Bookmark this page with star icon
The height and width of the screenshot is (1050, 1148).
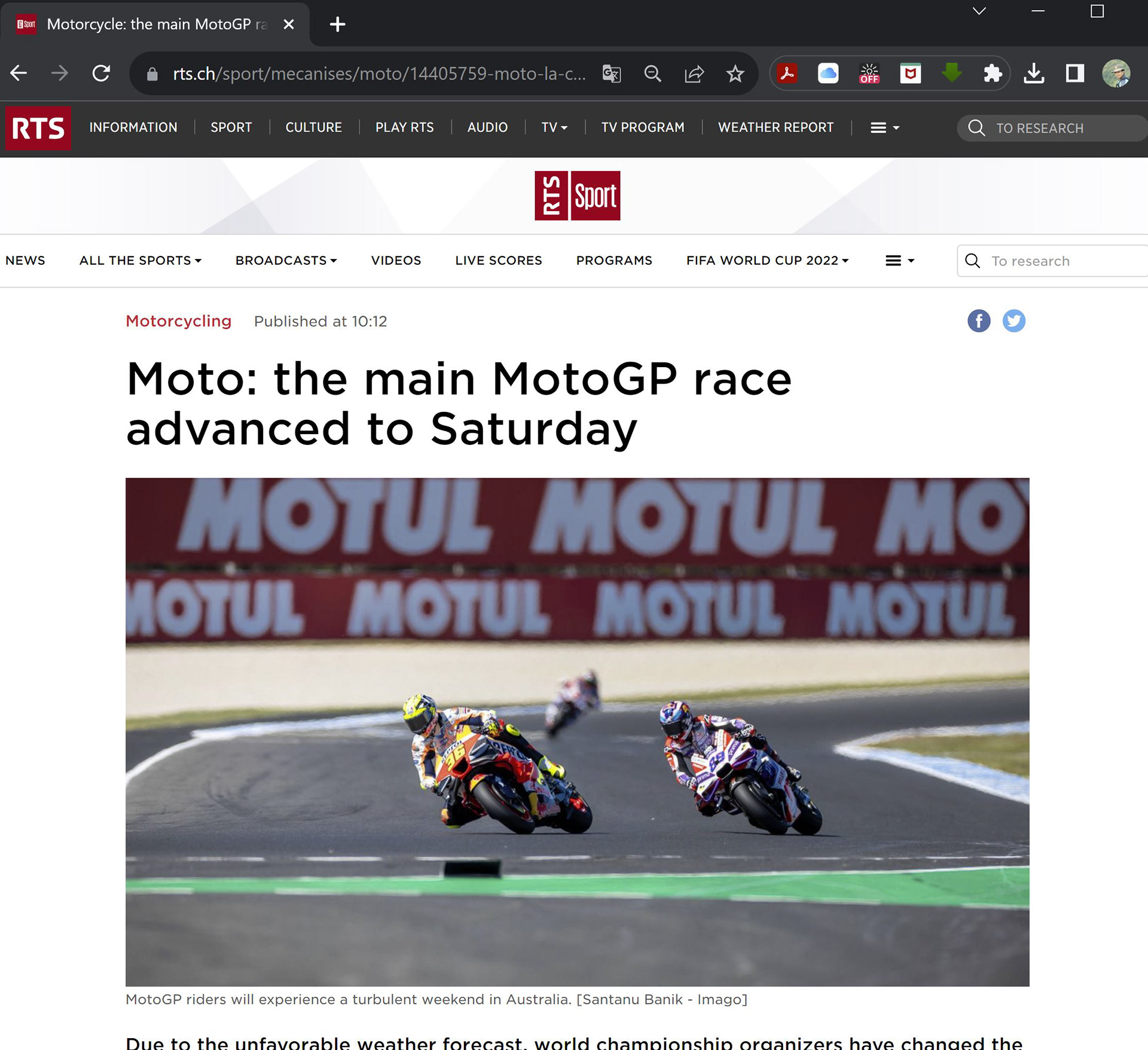(735, 74)
